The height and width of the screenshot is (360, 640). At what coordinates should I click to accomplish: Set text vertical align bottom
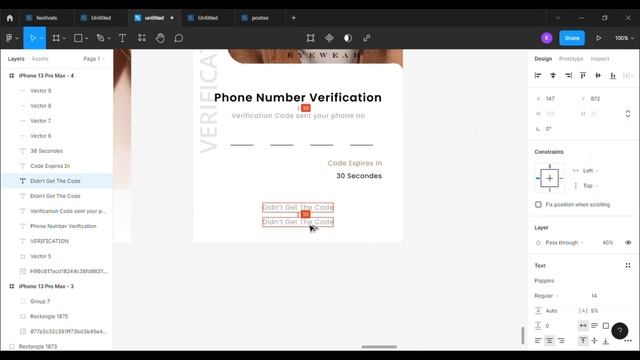coord(606,340)
